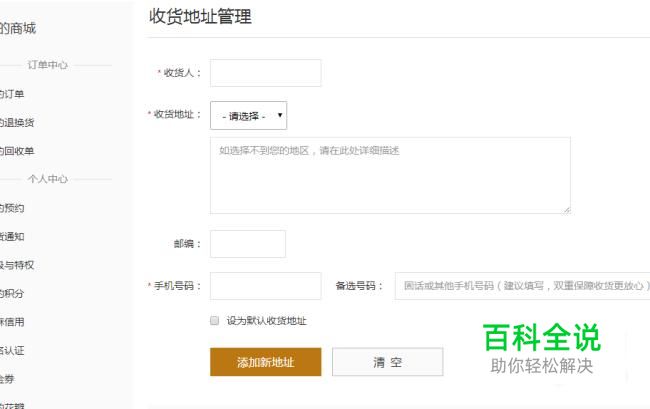The image size is (650, 409).
Task: Click the detailed address description textarea
Action: (390, 176)
